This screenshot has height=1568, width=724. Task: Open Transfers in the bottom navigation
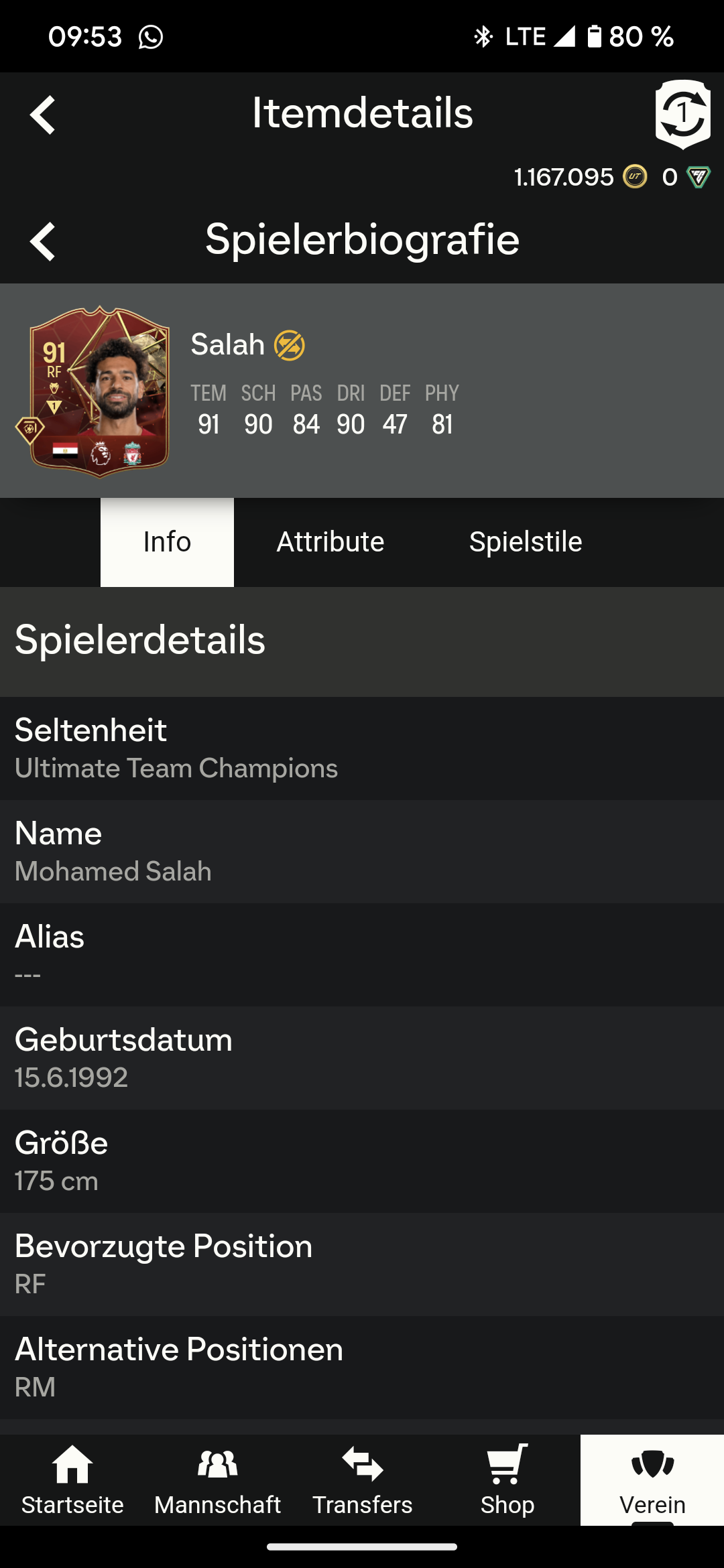(362, 1480)
